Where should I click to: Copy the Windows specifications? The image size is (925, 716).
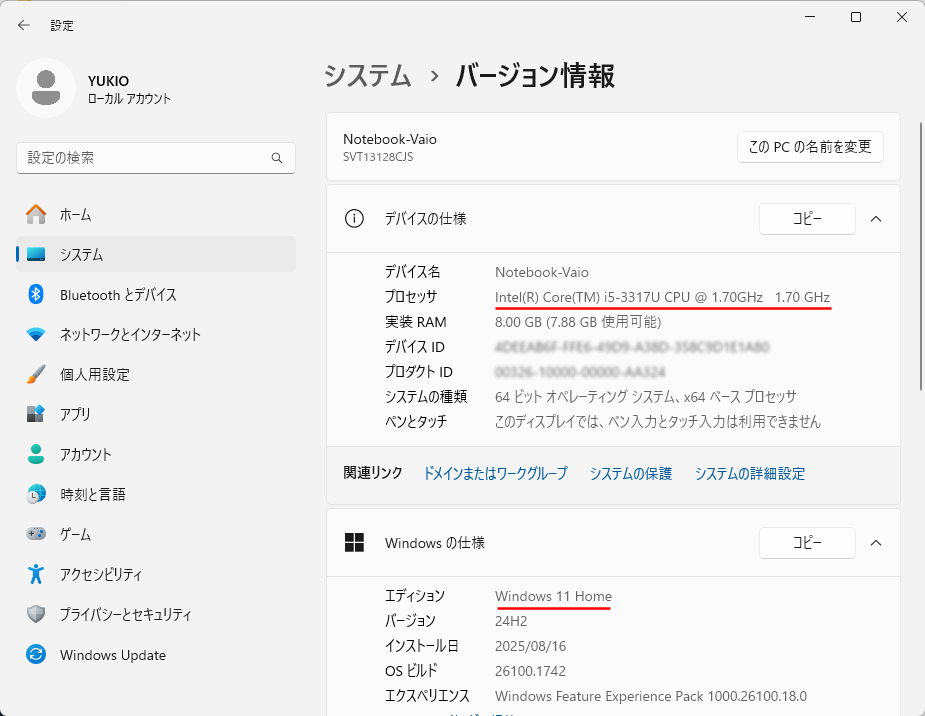pos(807,542)
